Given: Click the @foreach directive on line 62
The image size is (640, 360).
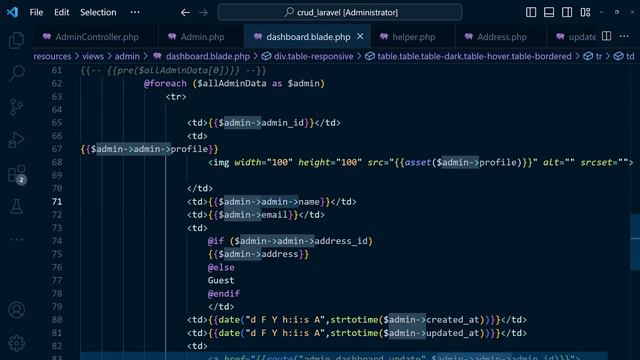Looking at the screenshot, I should (165, 83).
